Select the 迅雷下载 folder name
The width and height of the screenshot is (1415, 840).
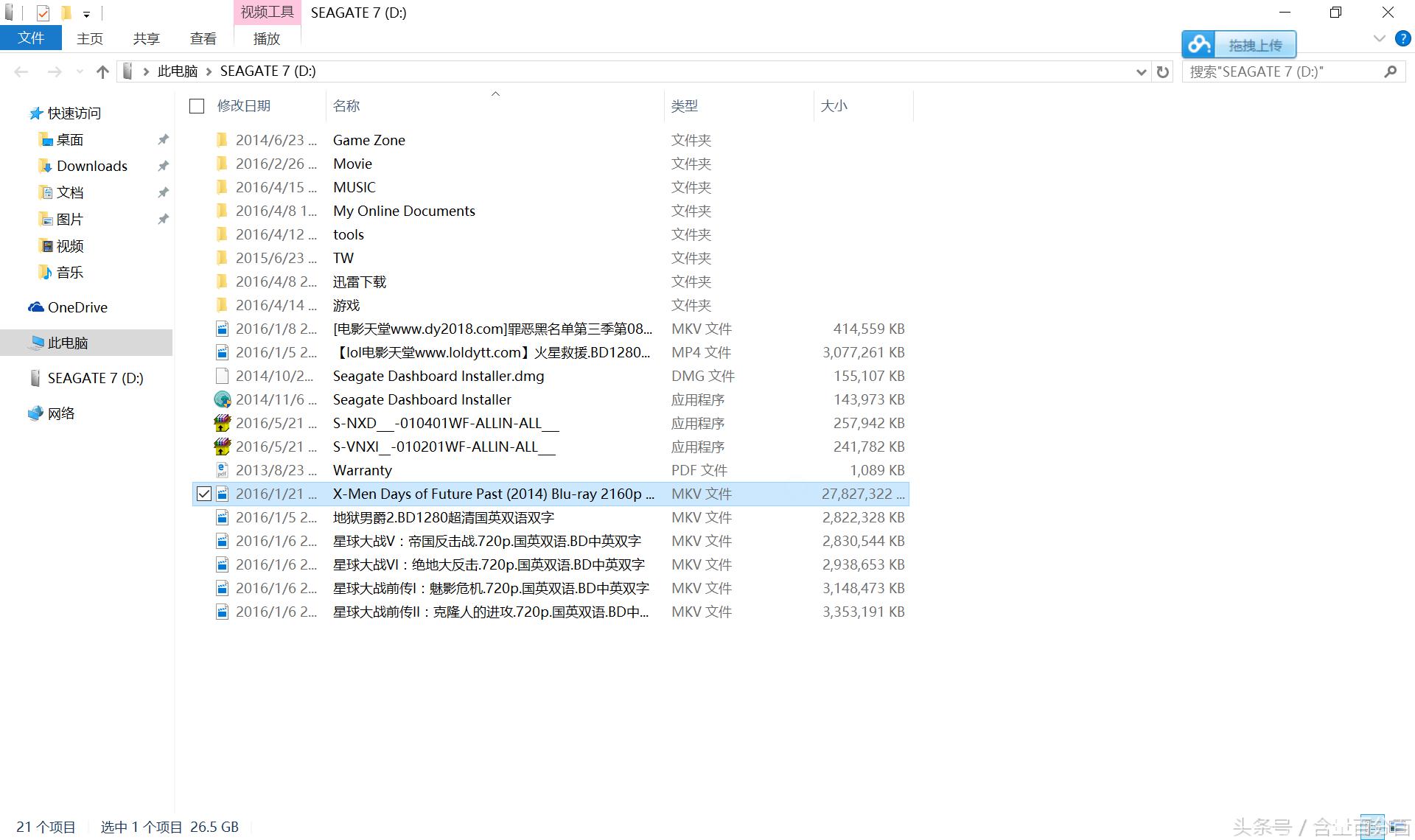click(x=360, y=281)
